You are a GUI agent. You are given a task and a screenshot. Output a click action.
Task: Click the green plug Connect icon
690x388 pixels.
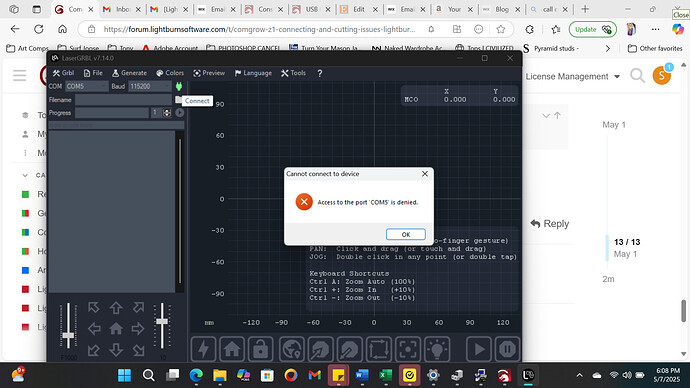click(x=179, y=86)
